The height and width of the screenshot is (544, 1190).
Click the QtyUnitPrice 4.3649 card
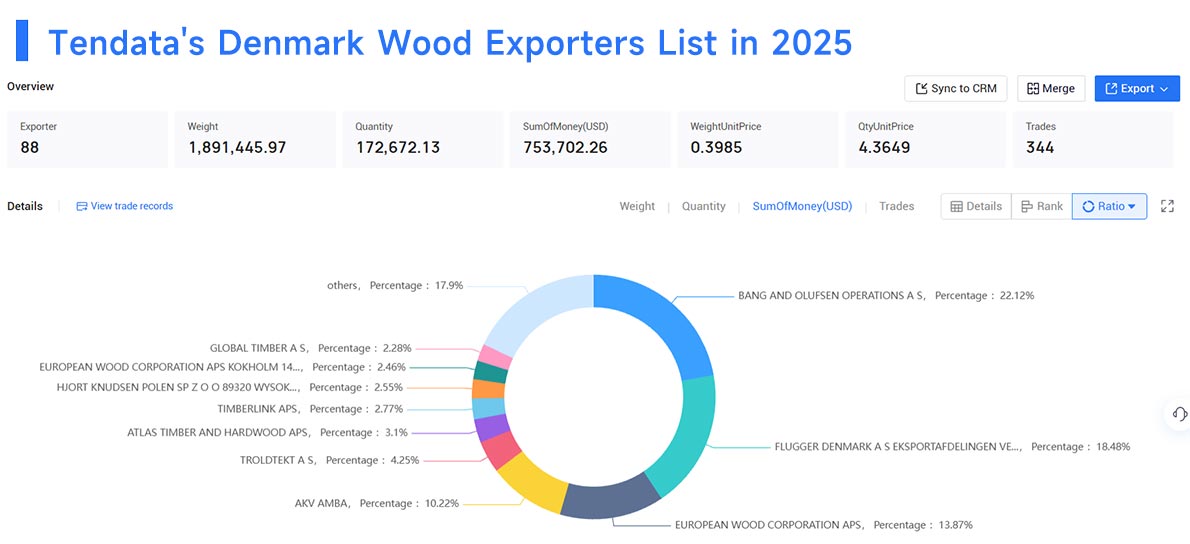[x=926, y=139]
